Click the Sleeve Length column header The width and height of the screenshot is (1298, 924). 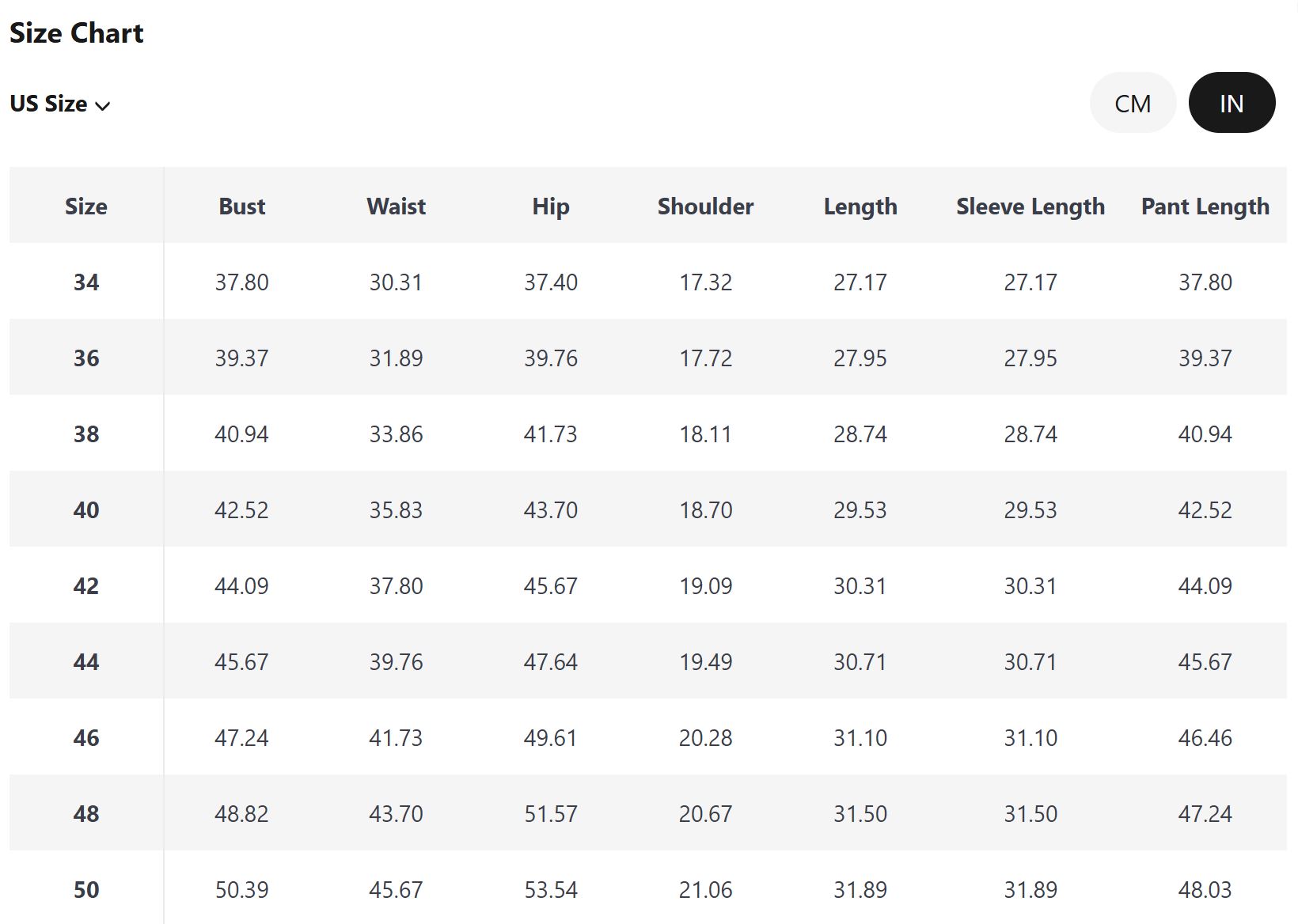[1030, 206]
